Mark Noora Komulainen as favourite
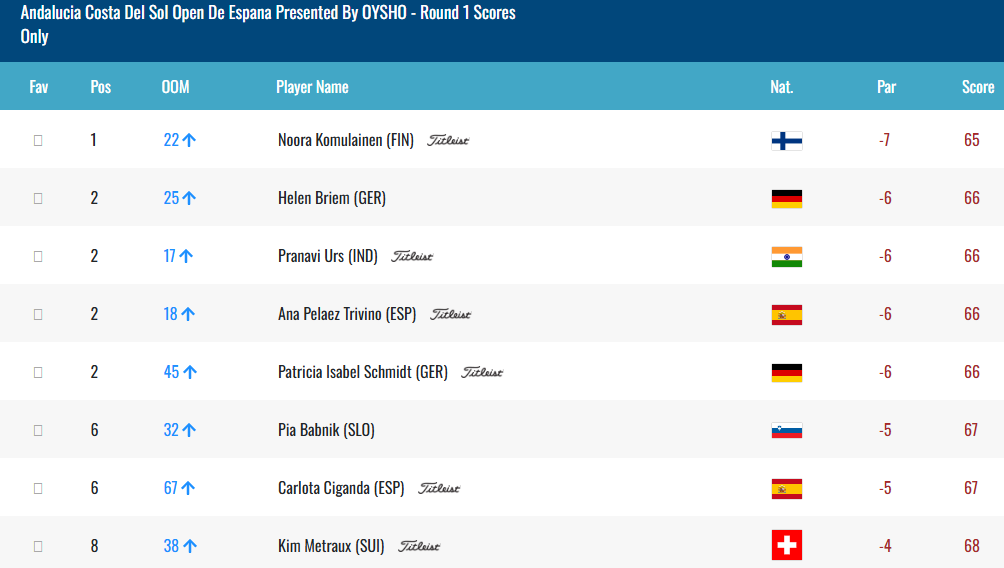Viewport: 1004px width, 568px height. tap(38, 140)
